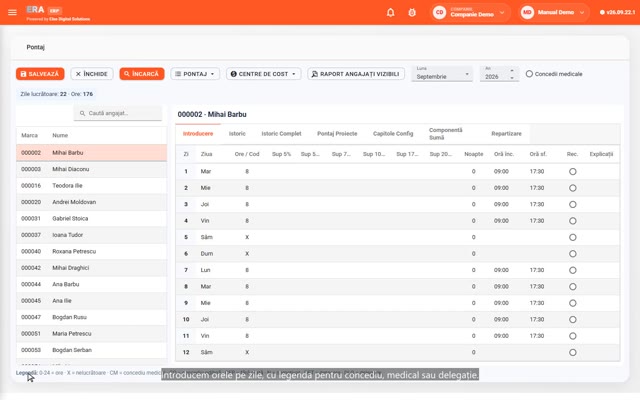
Task: Click the Noapte column header
Action: (473, 154)
